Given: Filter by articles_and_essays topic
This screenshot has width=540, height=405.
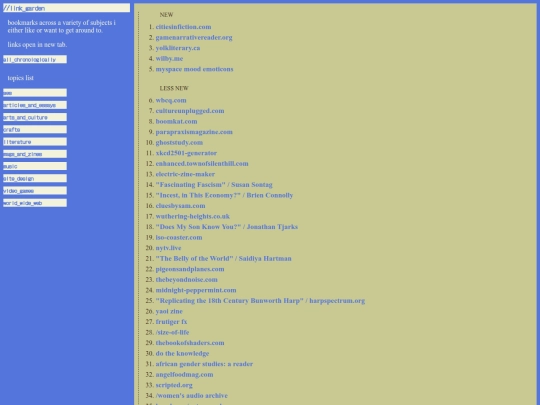Looking at the screenshot, I should (x=35, y=105).
